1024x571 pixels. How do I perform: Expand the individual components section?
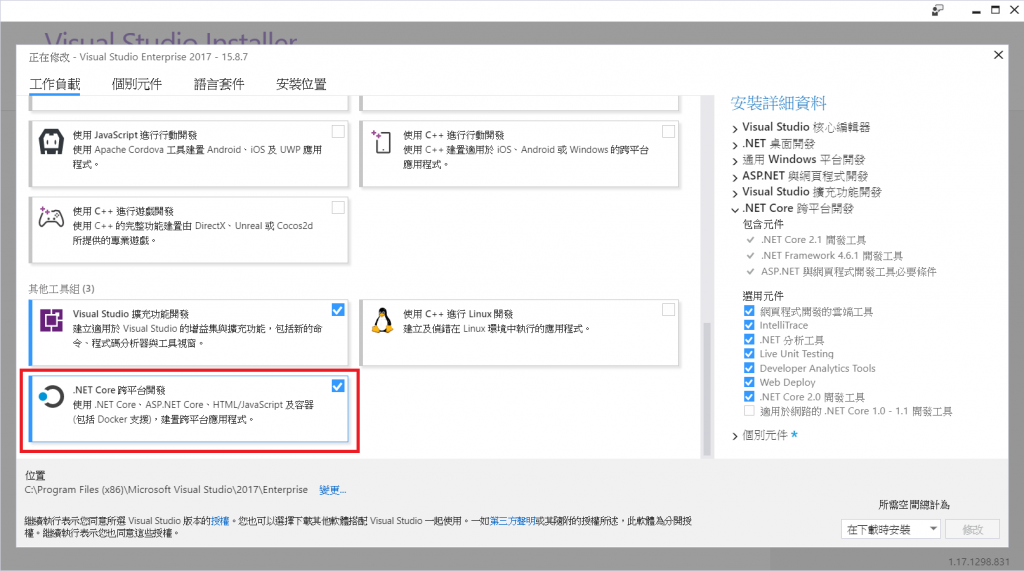coord(735,436)
